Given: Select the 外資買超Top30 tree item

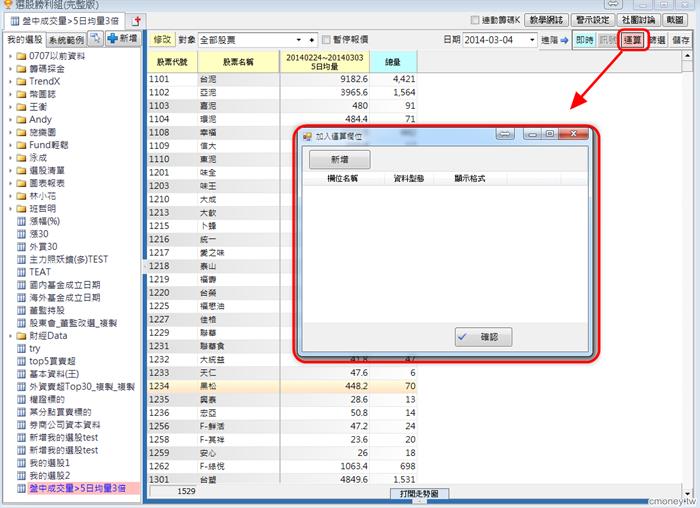Looking at the screenshot, I should (82, 387).
